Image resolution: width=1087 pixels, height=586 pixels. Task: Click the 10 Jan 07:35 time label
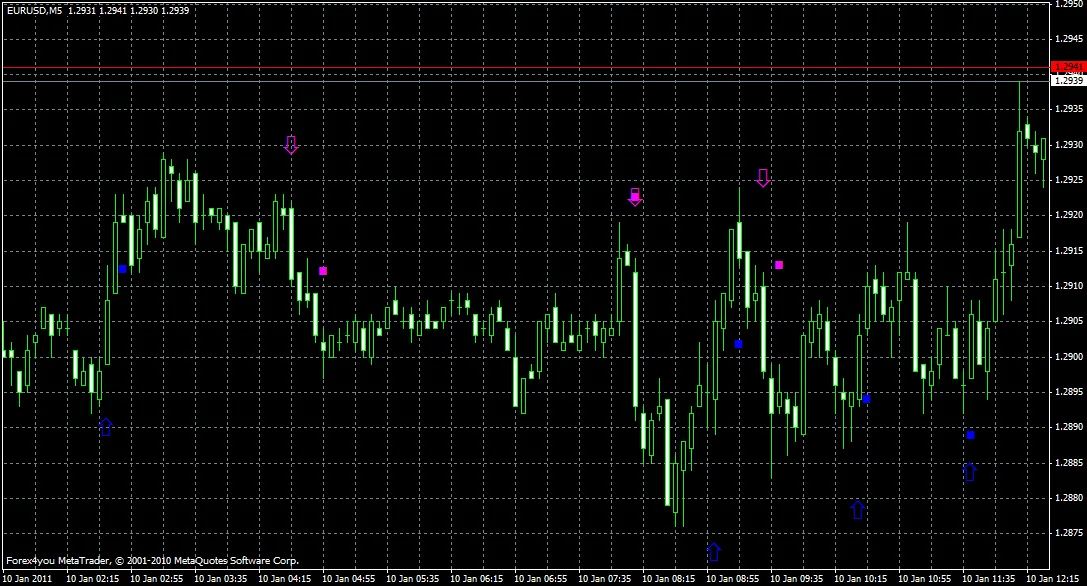point(605,578)
